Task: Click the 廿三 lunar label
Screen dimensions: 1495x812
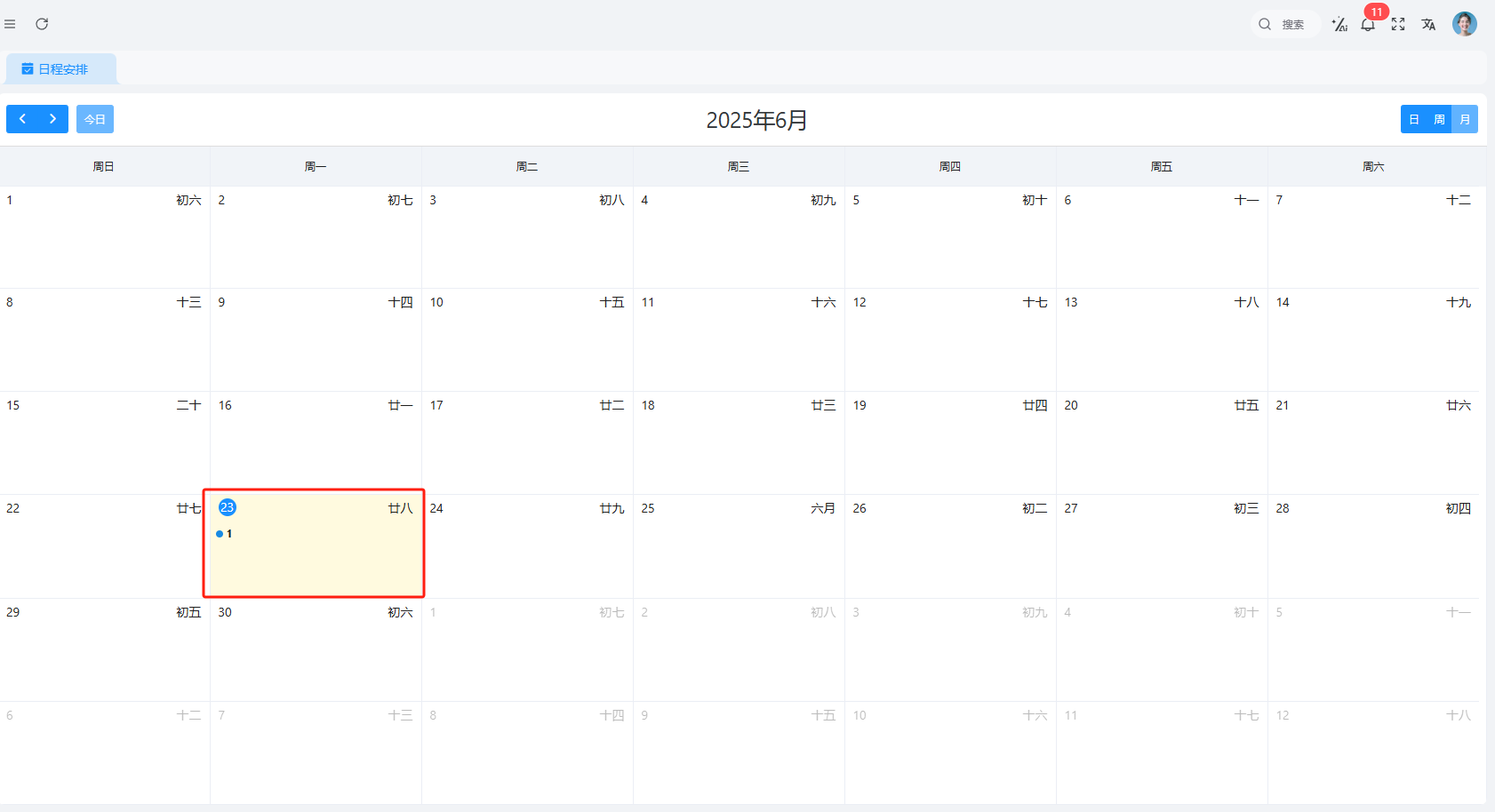Action: click(x=823, y=405)
